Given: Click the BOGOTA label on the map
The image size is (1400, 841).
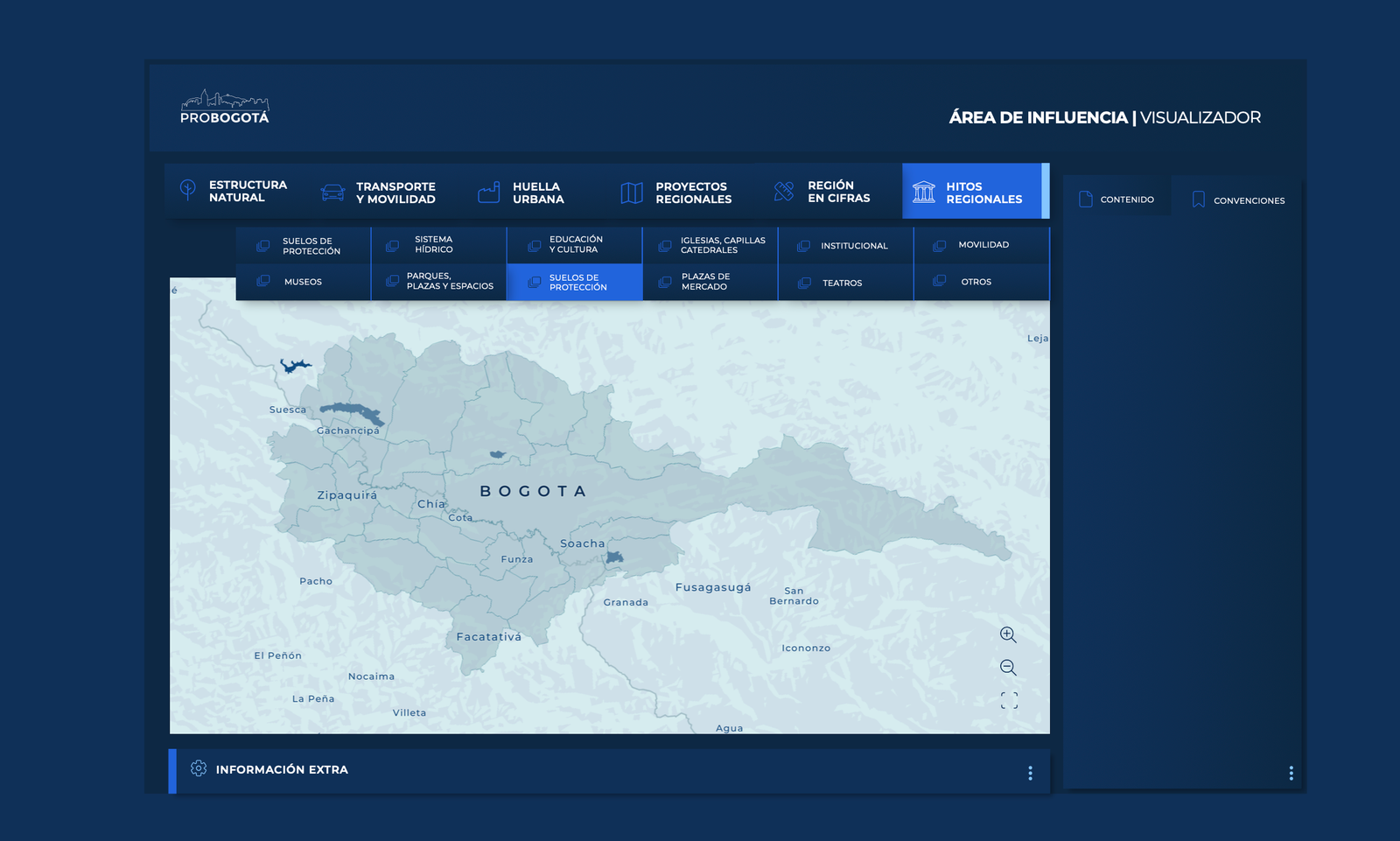Looking at the screenshot, I should (533, 491).
